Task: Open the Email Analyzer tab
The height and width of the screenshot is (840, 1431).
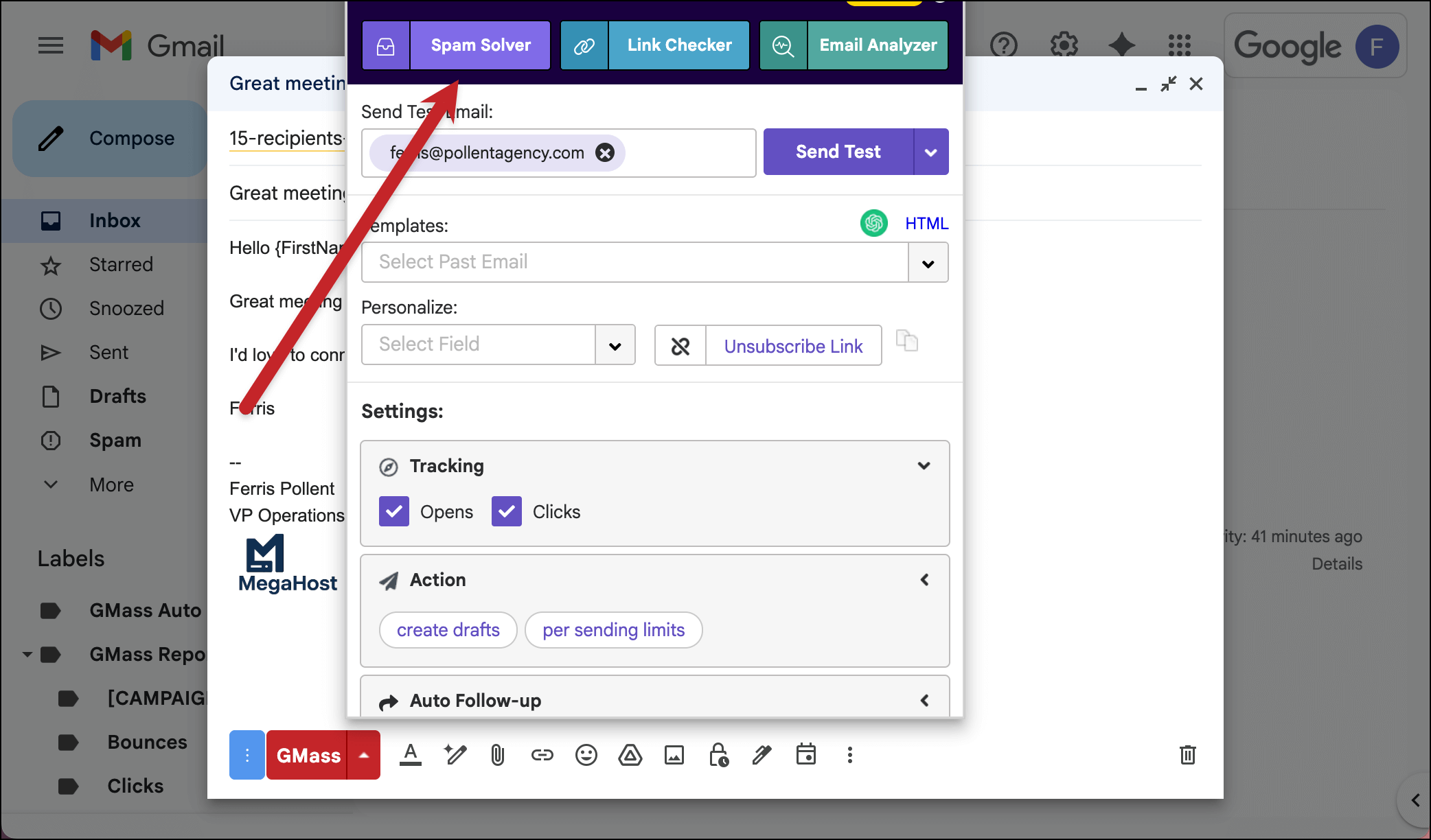Action: pyautogui.click(x=877, y=45)
